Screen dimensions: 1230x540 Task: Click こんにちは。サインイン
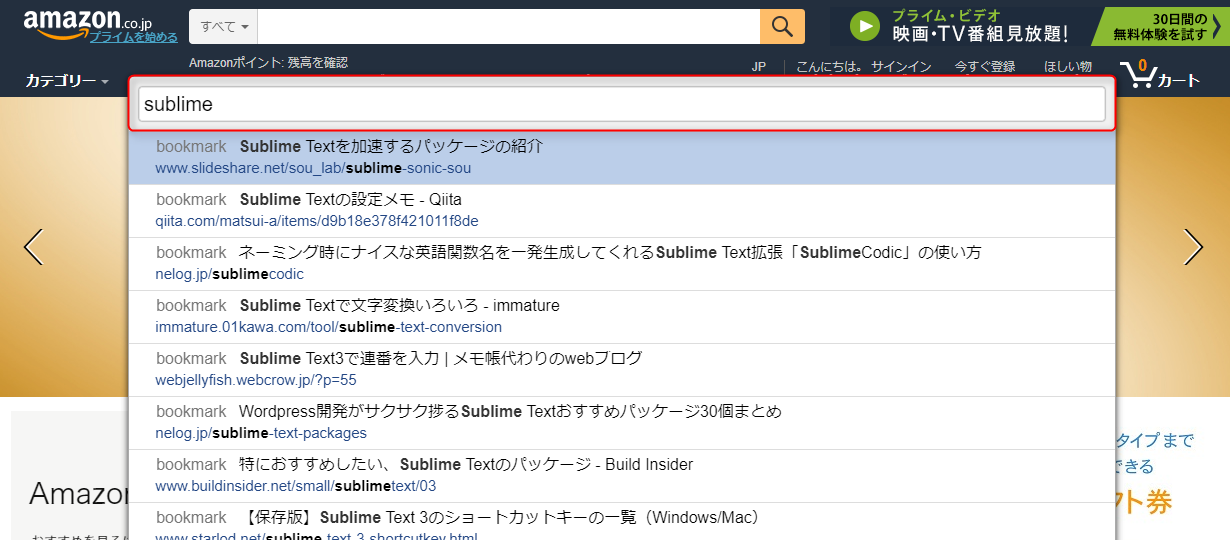point(863,67)
